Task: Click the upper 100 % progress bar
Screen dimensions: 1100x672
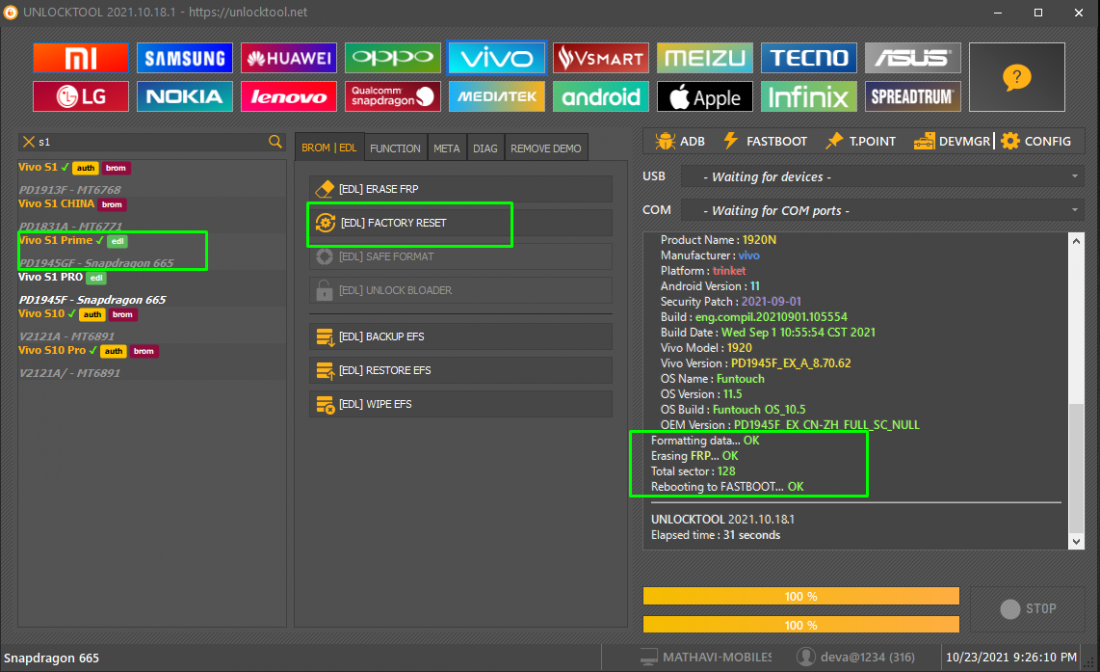Action: [801, 596]
